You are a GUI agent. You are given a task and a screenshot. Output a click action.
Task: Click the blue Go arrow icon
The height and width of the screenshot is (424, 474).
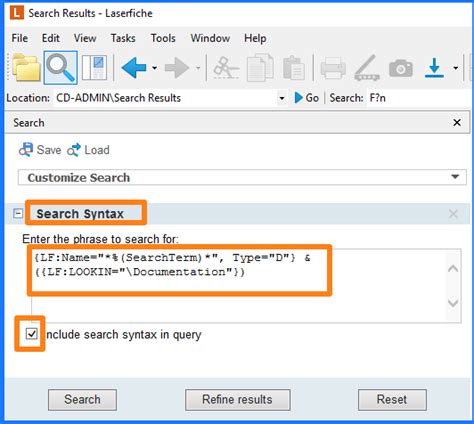tap(299, 98)
